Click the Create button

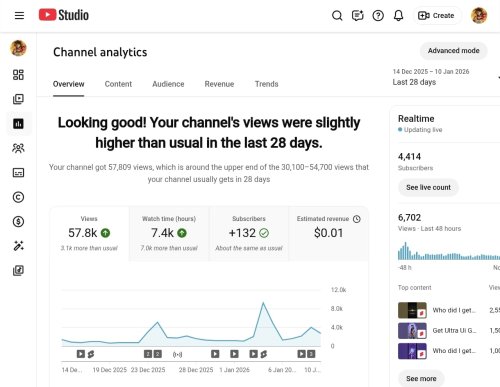coord(437,15)
